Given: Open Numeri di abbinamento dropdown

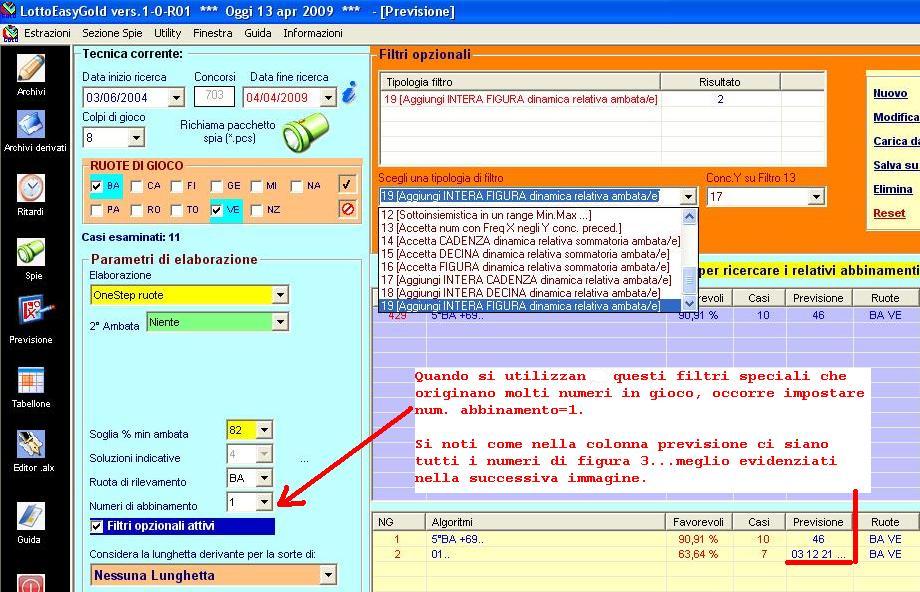Looking at the screenshot, I should (264, 502).
